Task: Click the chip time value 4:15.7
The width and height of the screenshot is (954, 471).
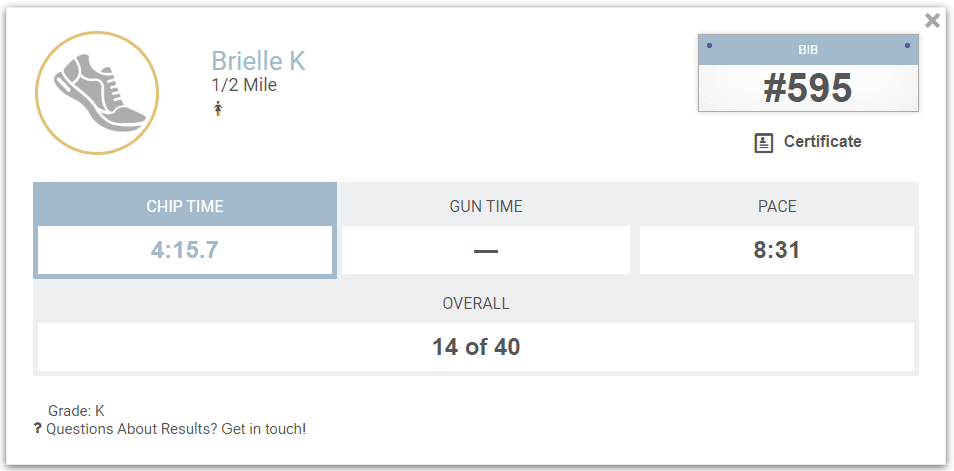Action: click(x=185, y=250)
